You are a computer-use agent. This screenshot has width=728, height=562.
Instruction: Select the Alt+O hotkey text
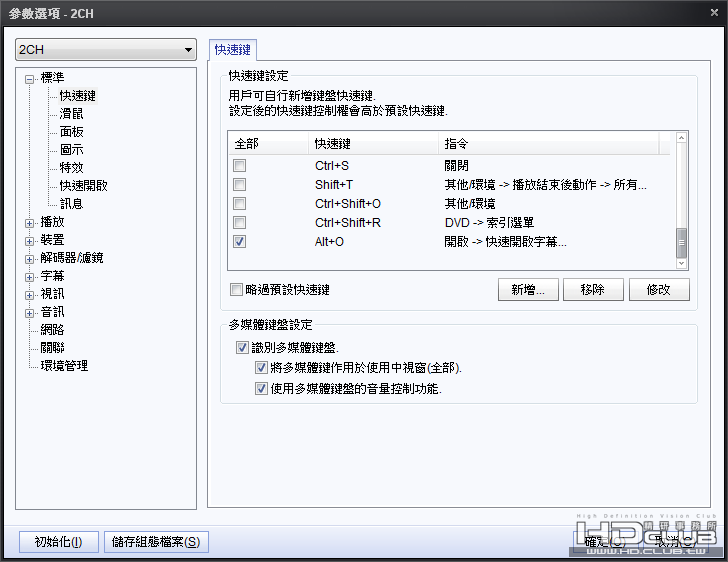[x=329, y=242]
